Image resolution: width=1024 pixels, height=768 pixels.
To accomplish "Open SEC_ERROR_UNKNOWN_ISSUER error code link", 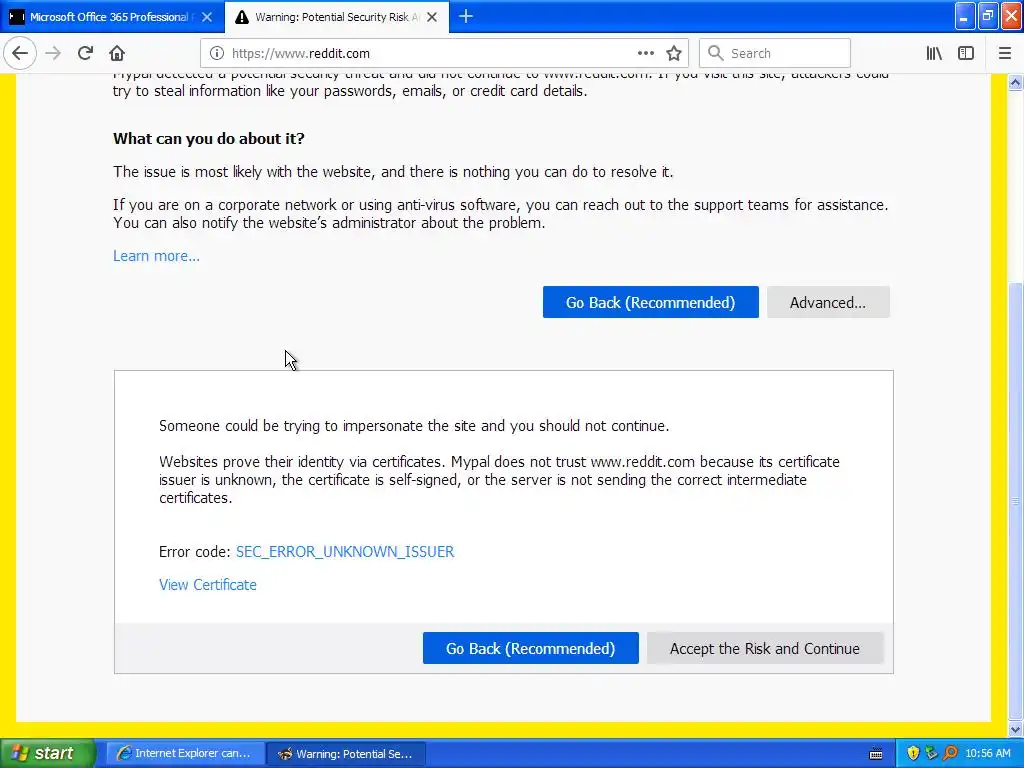I will pos(345,552).
